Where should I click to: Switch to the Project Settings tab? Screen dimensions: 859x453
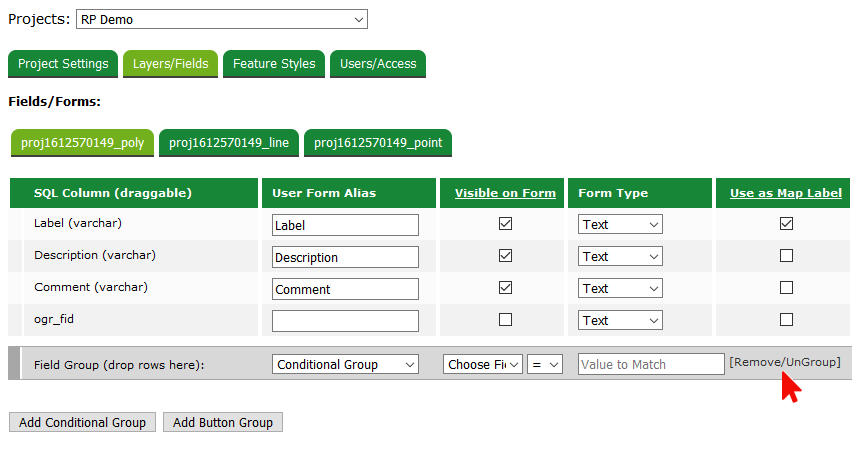coord(63,64)
